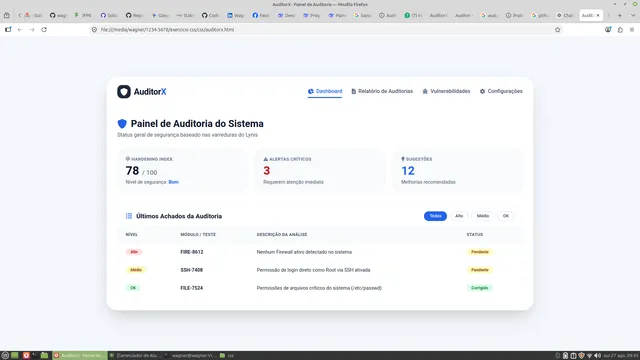Click the site information icon in address bar

click(94, 29)
